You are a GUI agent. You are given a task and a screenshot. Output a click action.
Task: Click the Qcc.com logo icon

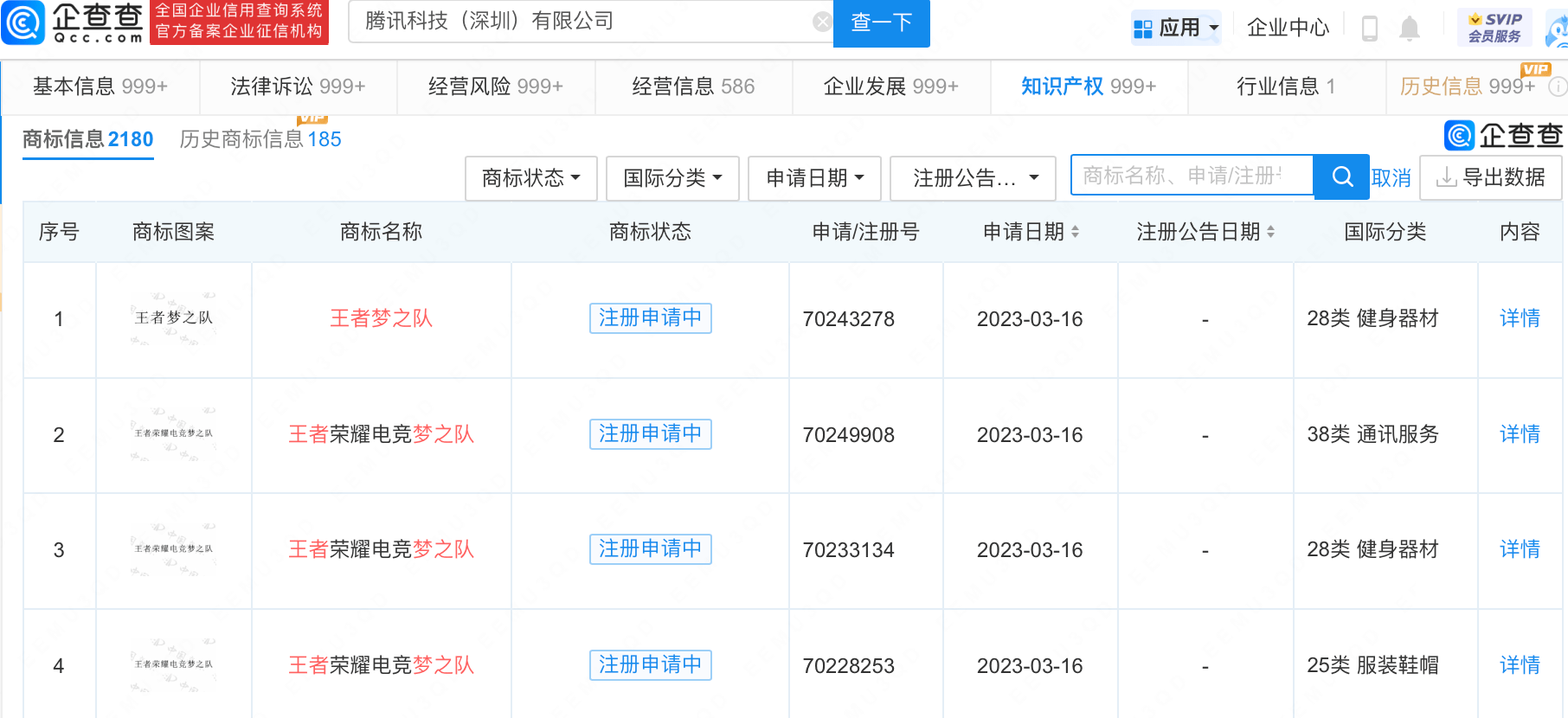pos(23,22)
